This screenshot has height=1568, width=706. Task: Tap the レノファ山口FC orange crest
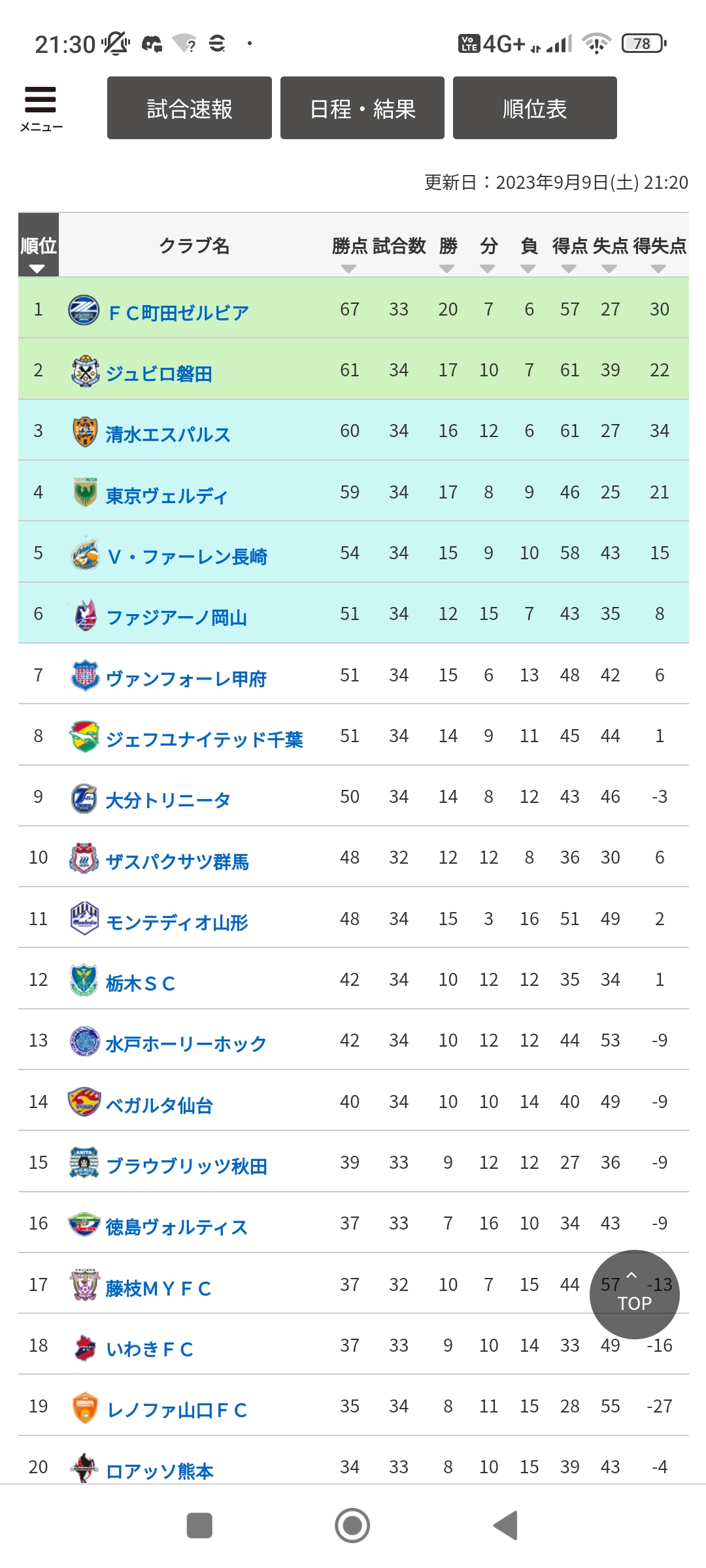coord(85,1407)
